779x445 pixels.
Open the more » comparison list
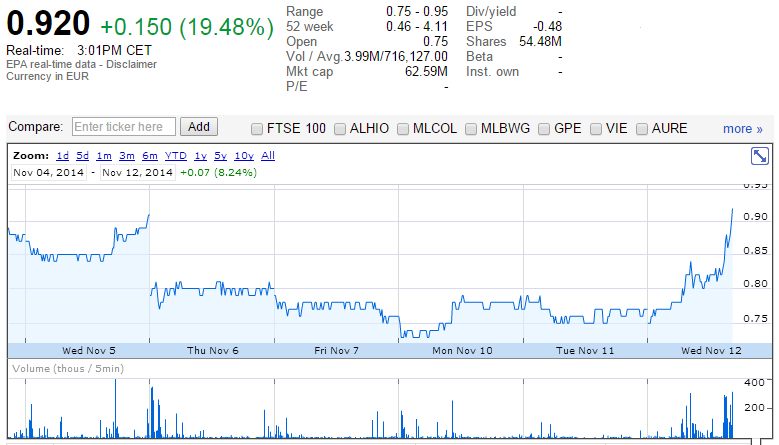click(742, 129)
